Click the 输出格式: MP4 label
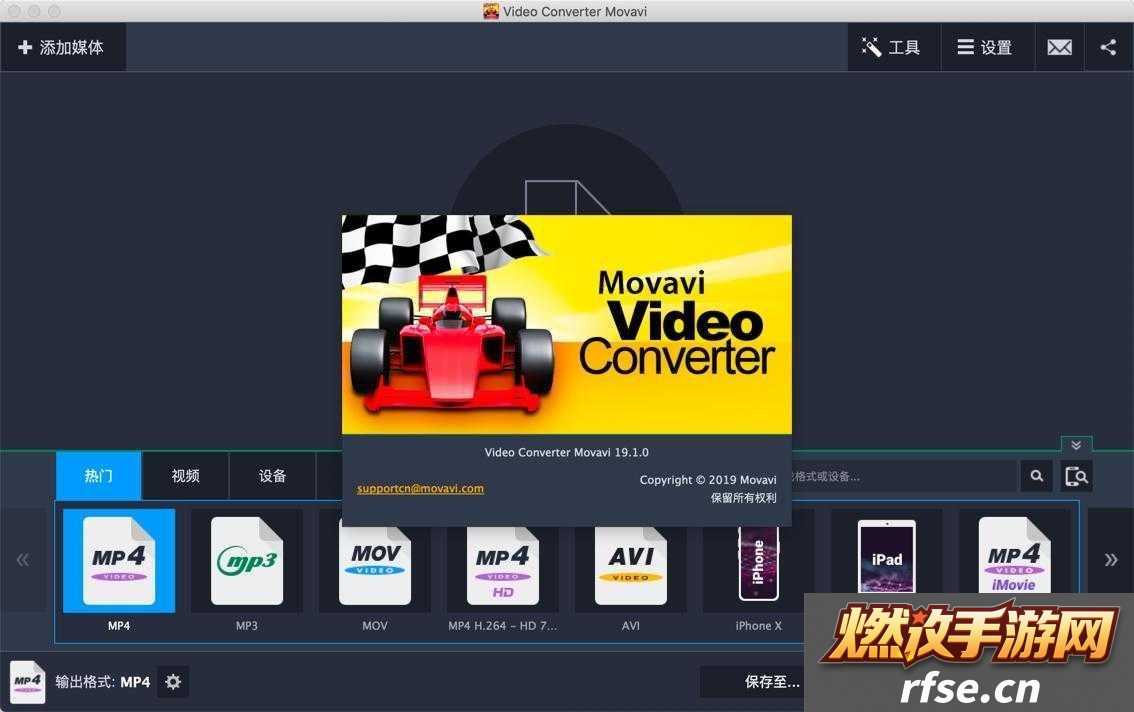Image resolution: width=1134 pixels, height=712 pixels. pyautogui.click(x=103, y=682)
